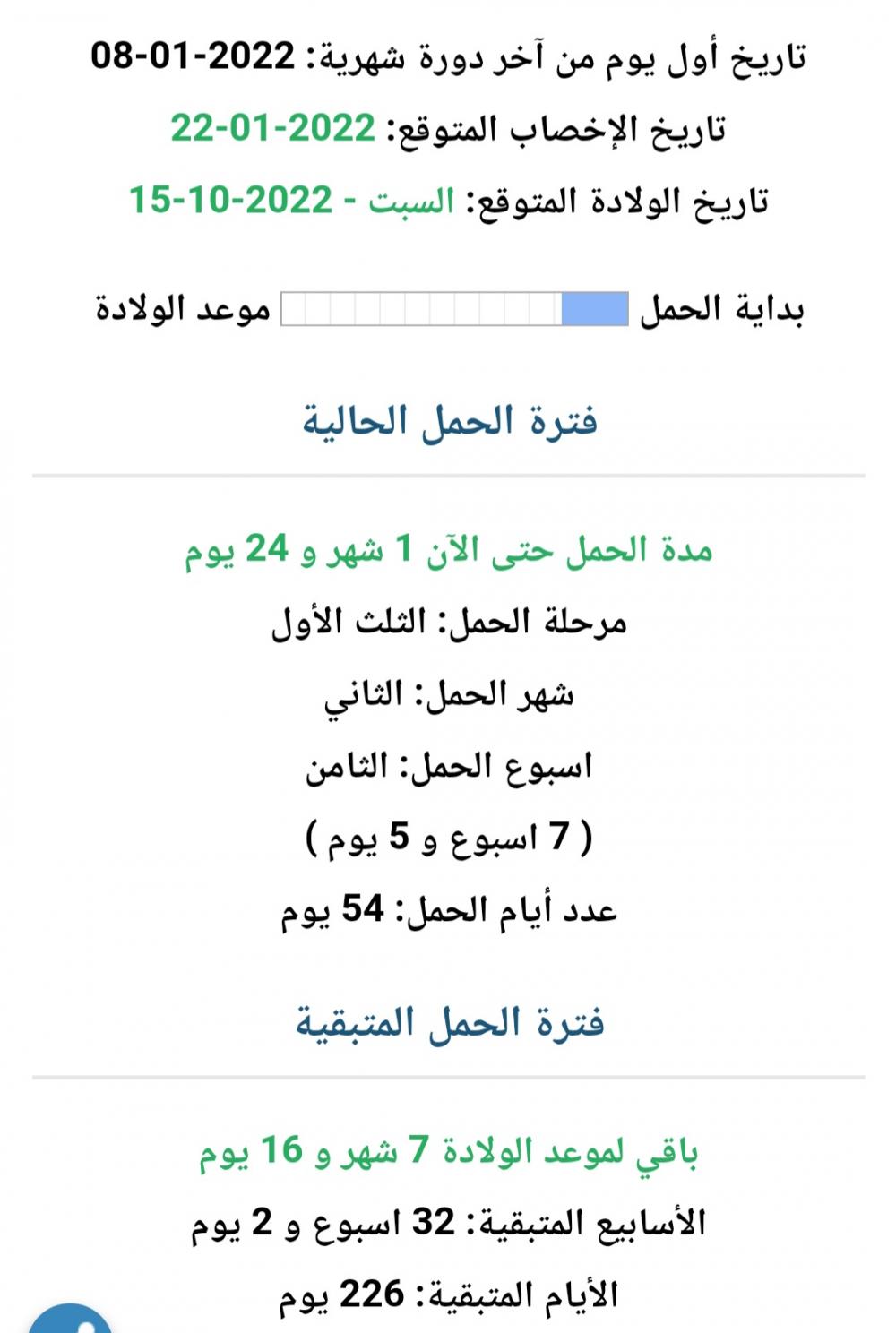Click the filled blue segment of progress bar
The height and width of the screenshot is (1333, 896).
[594, 310]
